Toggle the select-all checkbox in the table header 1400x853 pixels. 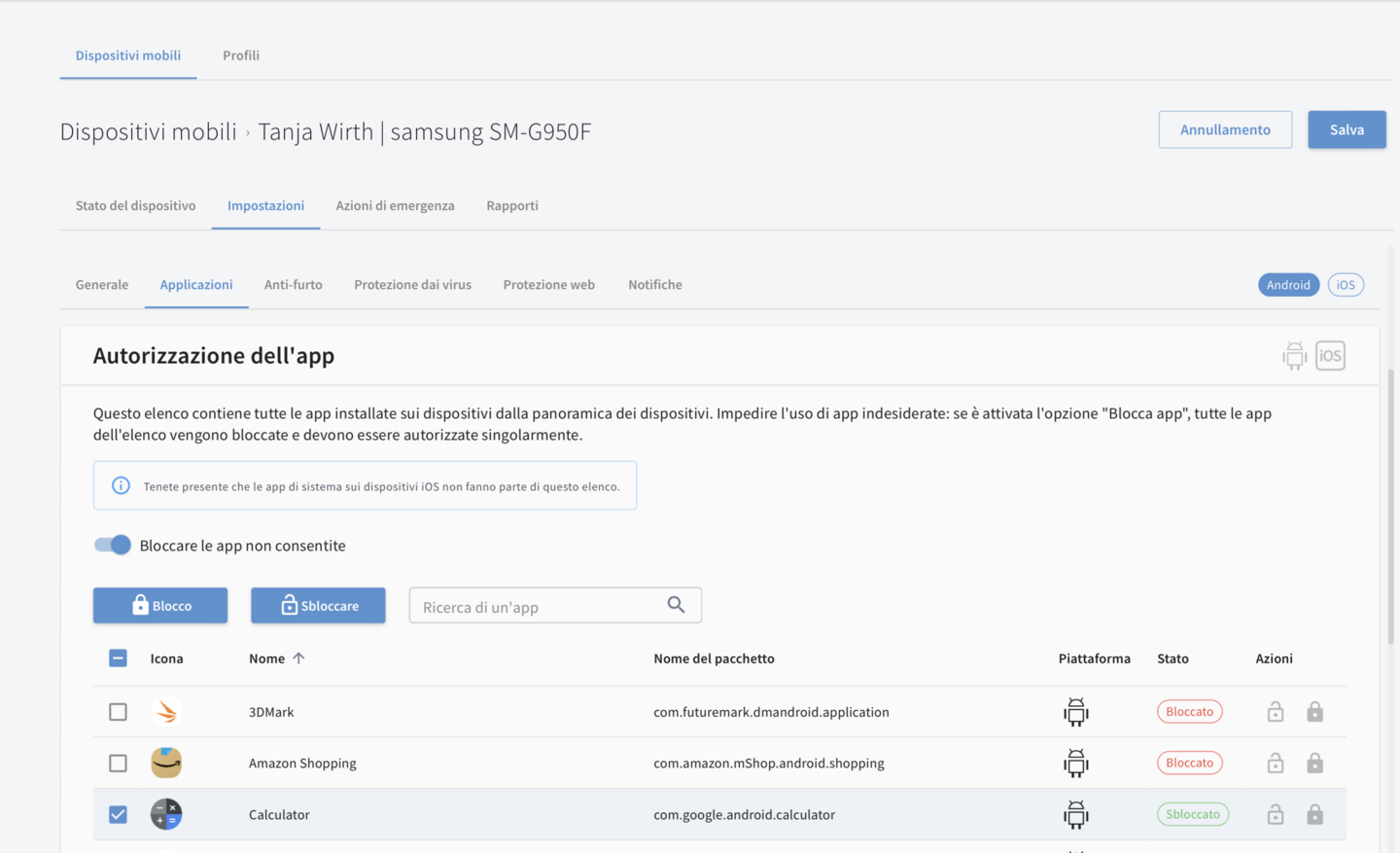coord(118,658)
